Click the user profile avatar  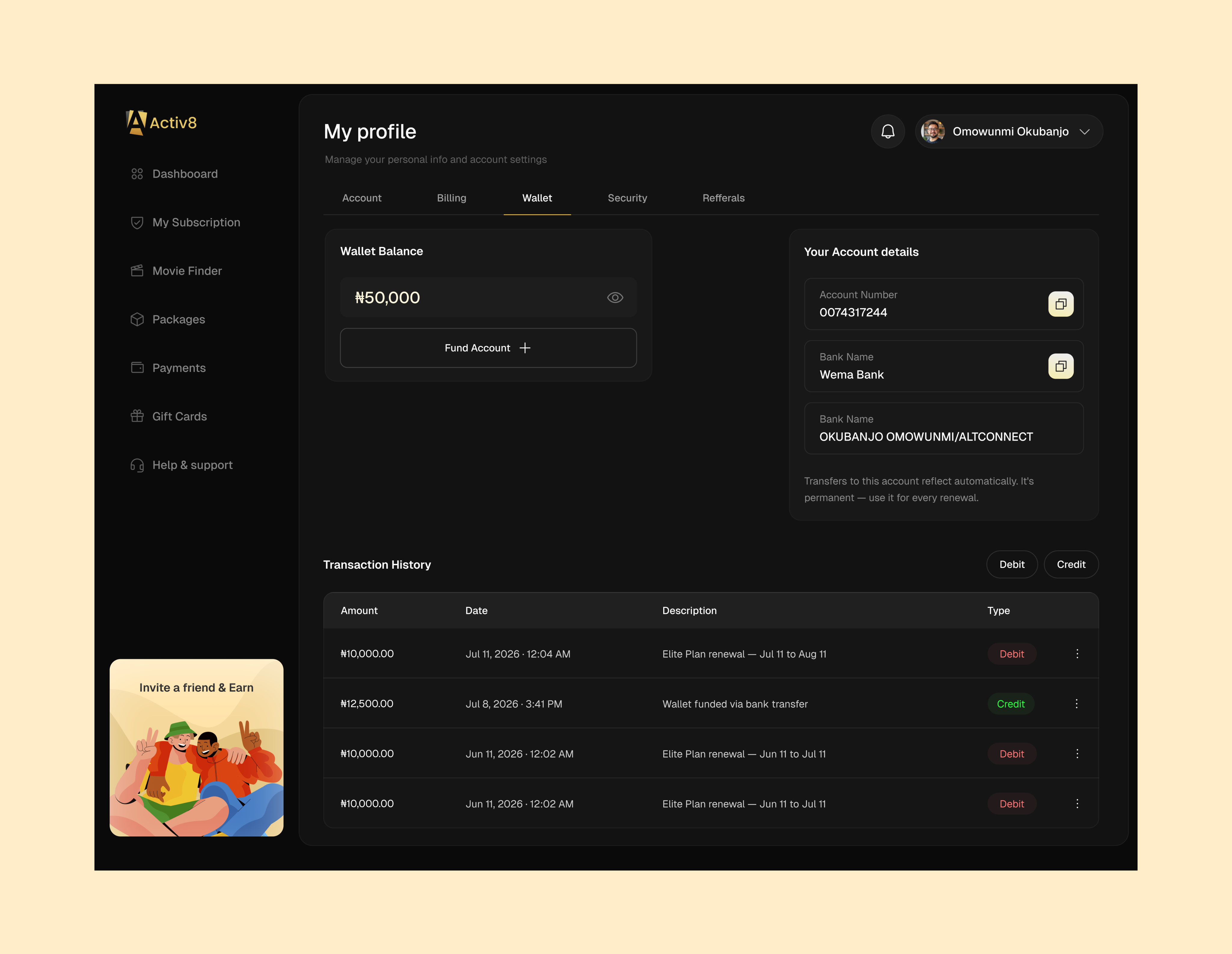tap(933, 131)
